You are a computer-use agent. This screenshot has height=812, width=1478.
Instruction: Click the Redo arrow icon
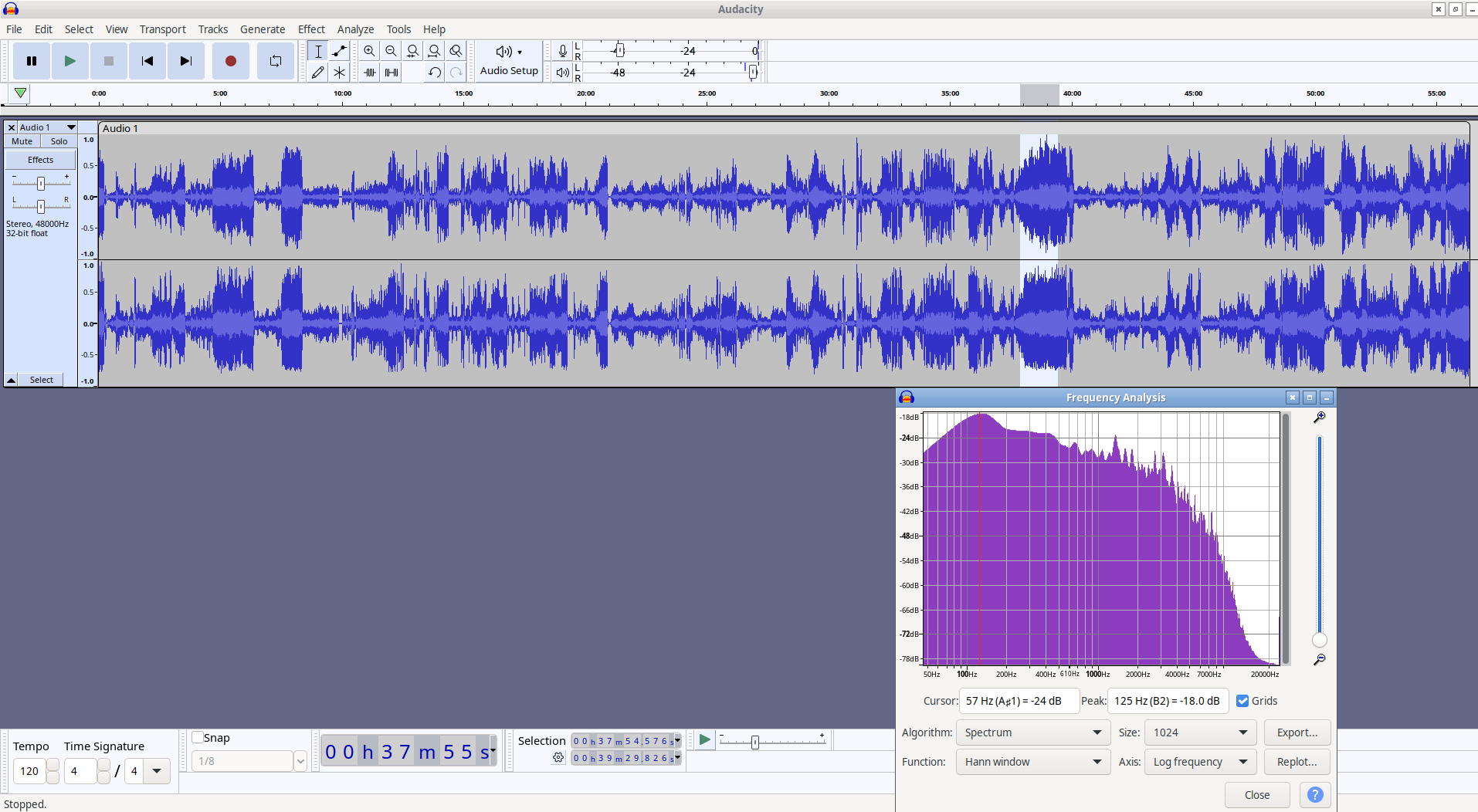click(x=456, y=73)
